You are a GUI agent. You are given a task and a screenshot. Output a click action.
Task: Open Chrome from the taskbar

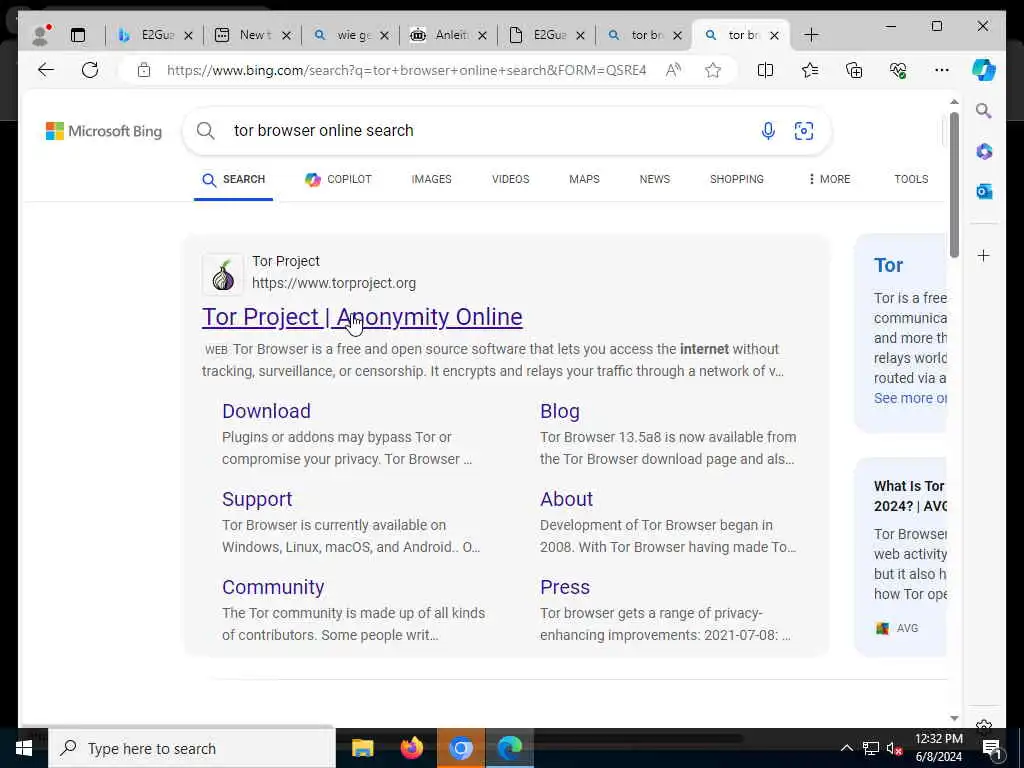(x=460, y=748)
